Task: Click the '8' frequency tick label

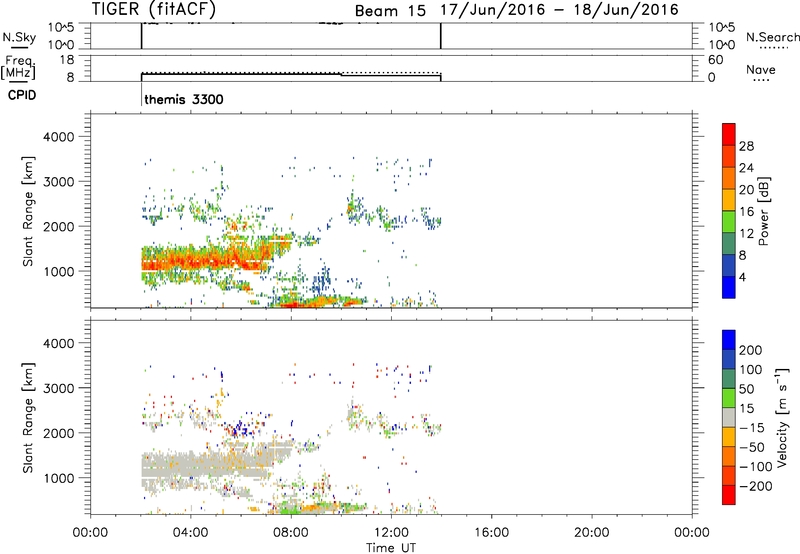Action: tap(70, 78)
